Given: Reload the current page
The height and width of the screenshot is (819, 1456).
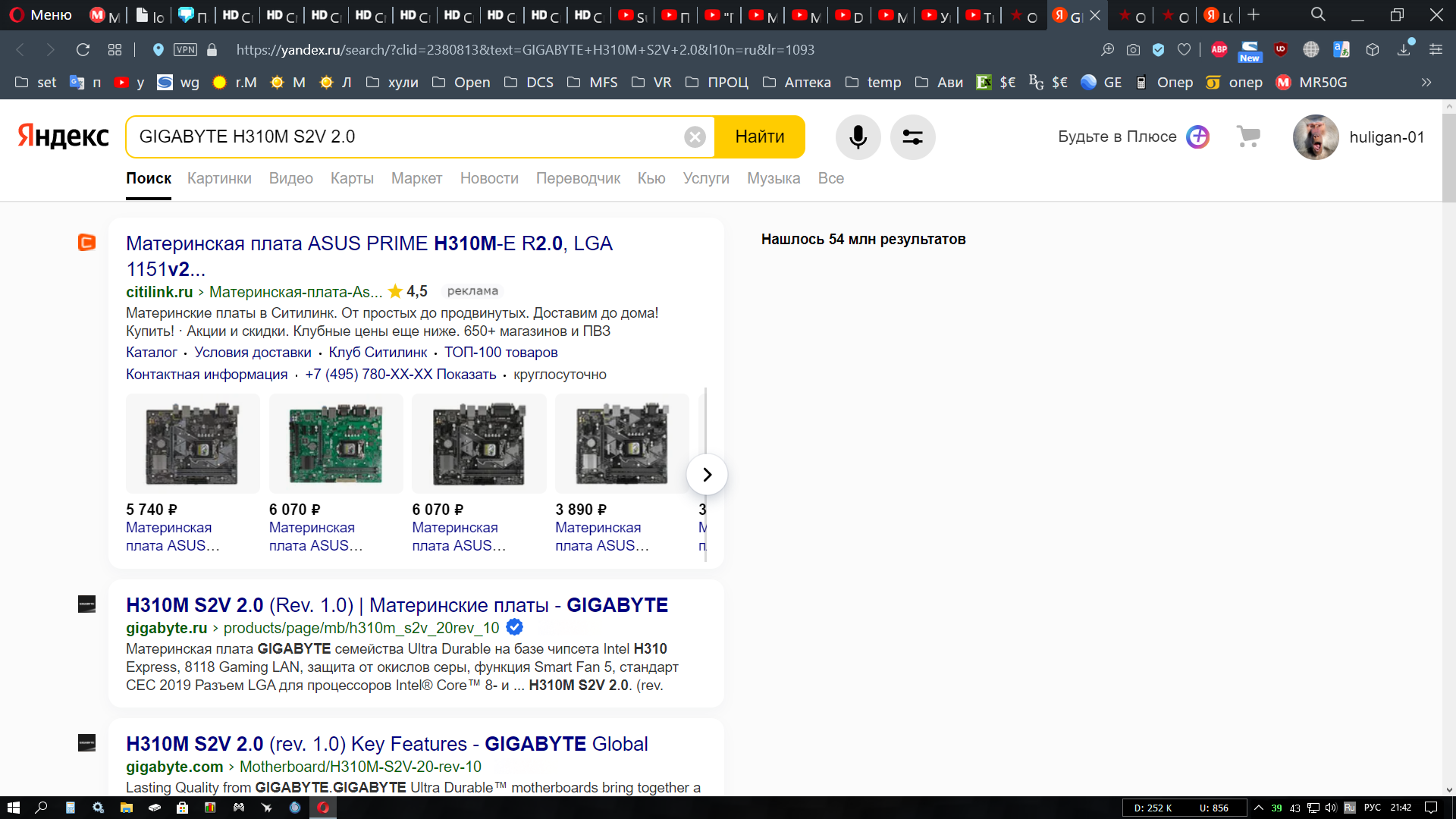Looking at the screenshot, I should [x=83, y=50].
